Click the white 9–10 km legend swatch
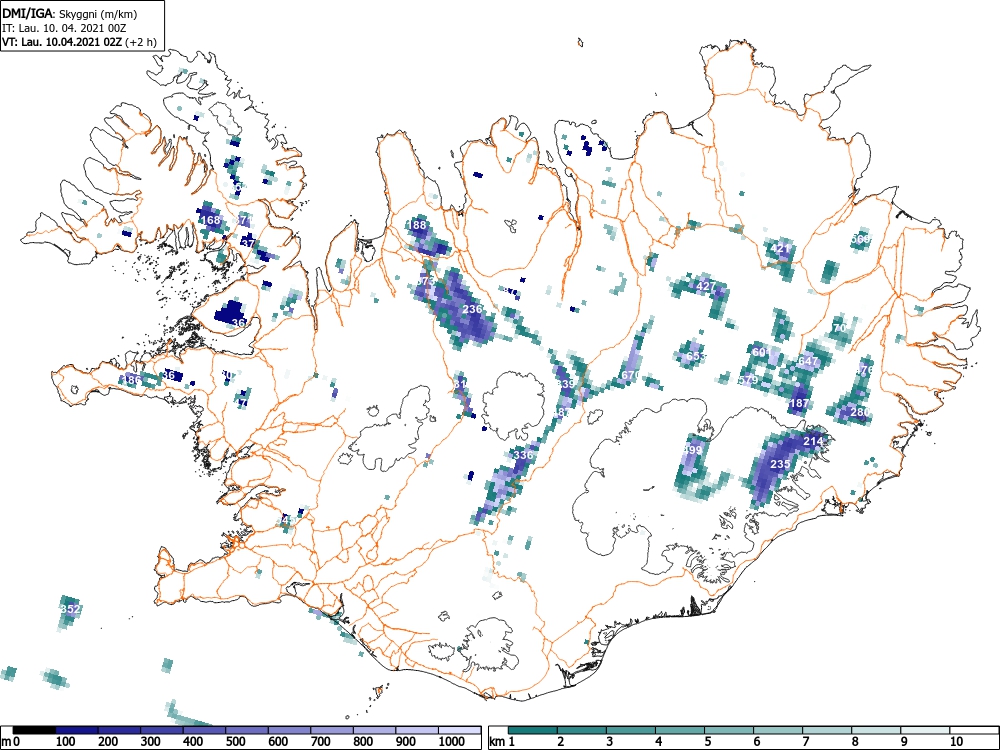The width and height of the screenshot is (1000, 750). click(925, 730)
